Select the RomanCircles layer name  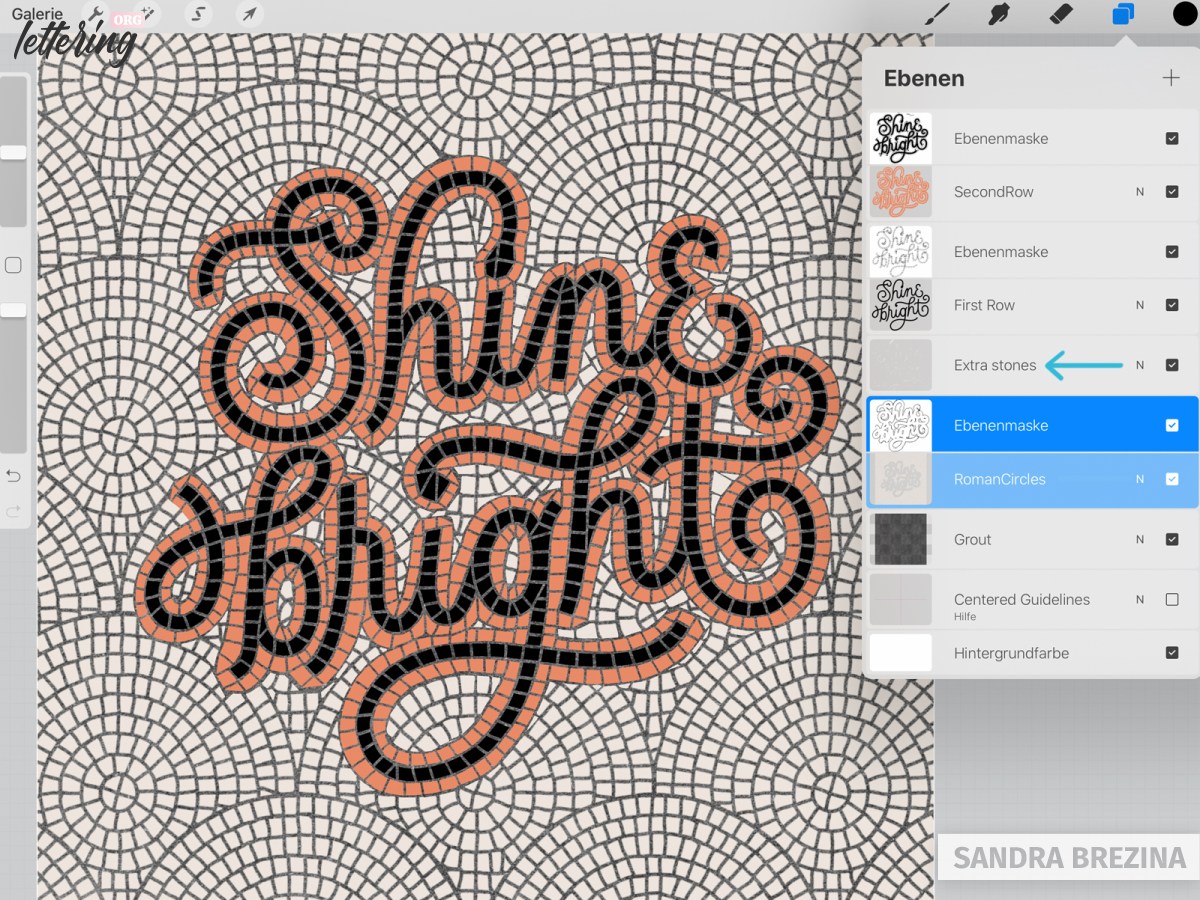click(x=1000, y=479)
